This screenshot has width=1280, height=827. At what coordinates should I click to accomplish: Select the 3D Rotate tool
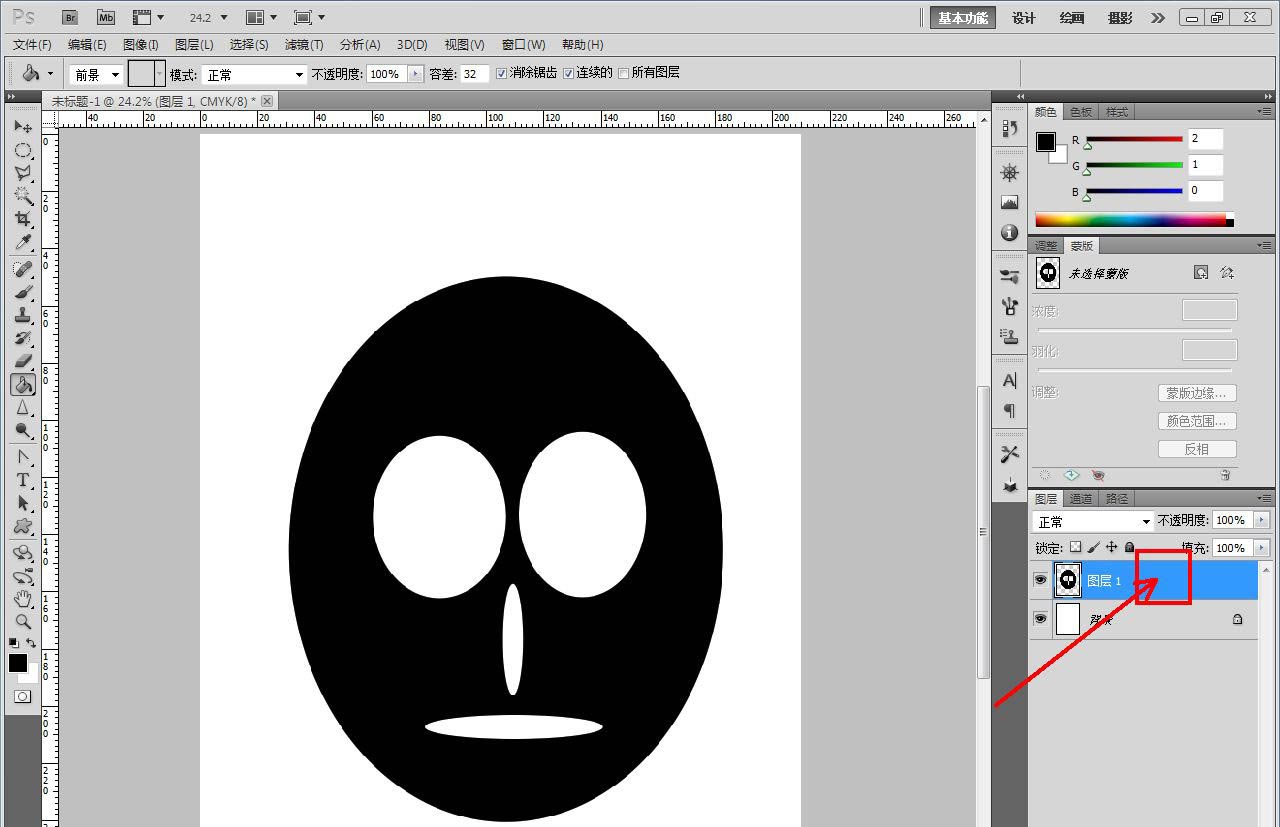pos(22,553)
